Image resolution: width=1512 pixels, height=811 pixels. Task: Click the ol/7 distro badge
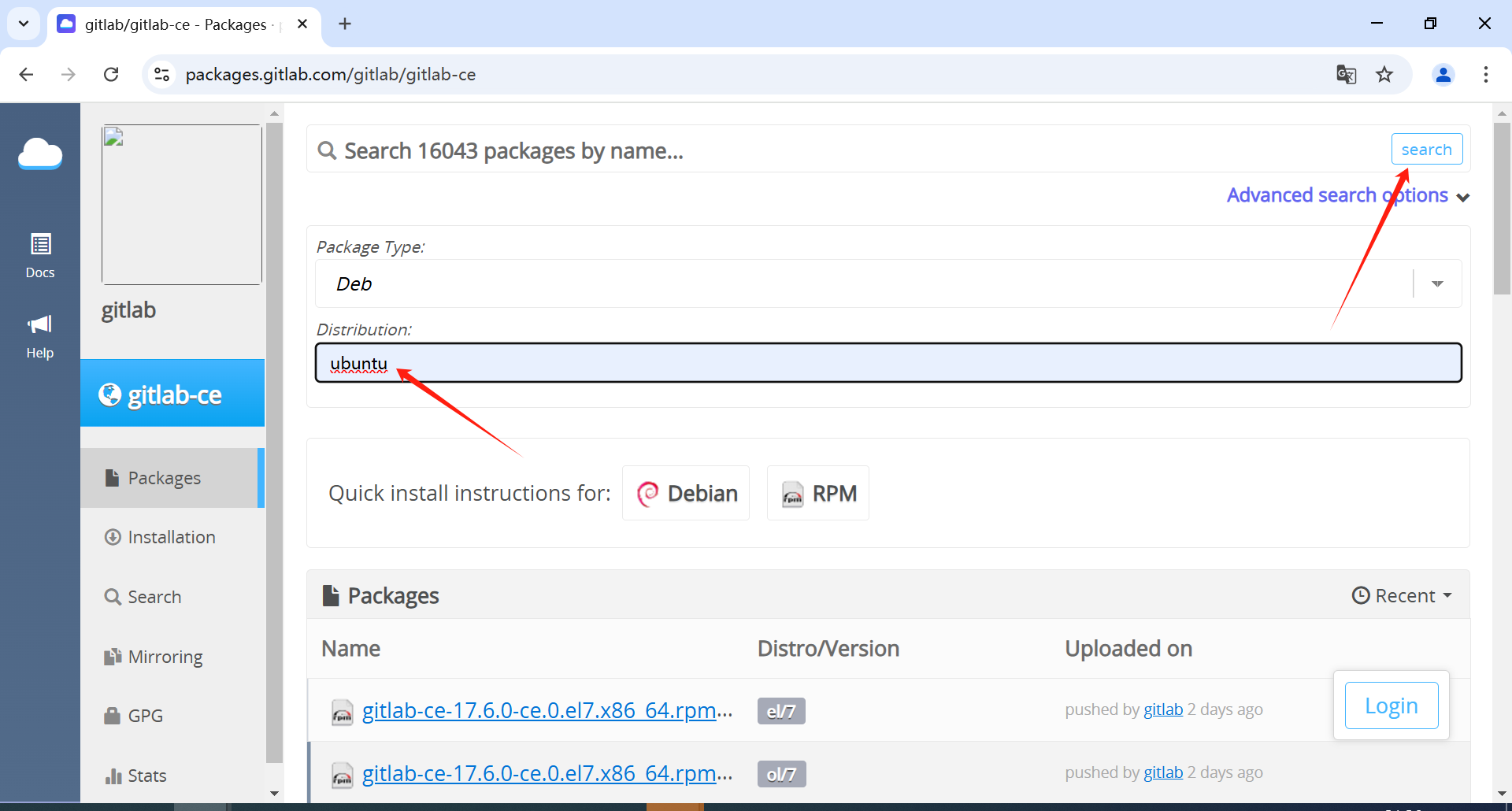point(781,774)
